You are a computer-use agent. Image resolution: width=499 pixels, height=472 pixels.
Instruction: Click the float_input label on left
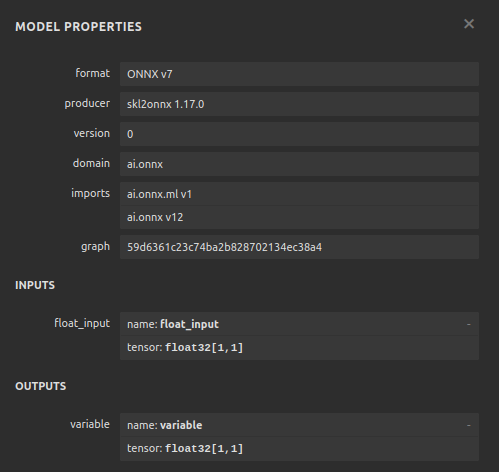[x=82, y=323]
